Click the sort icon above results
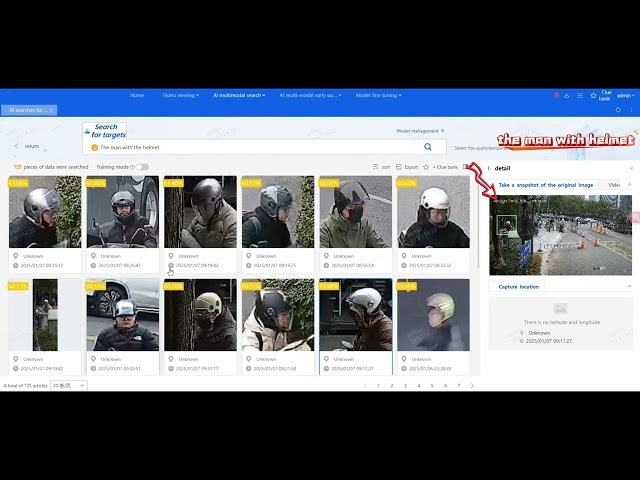640x480 pixels. tap(376, 167)
